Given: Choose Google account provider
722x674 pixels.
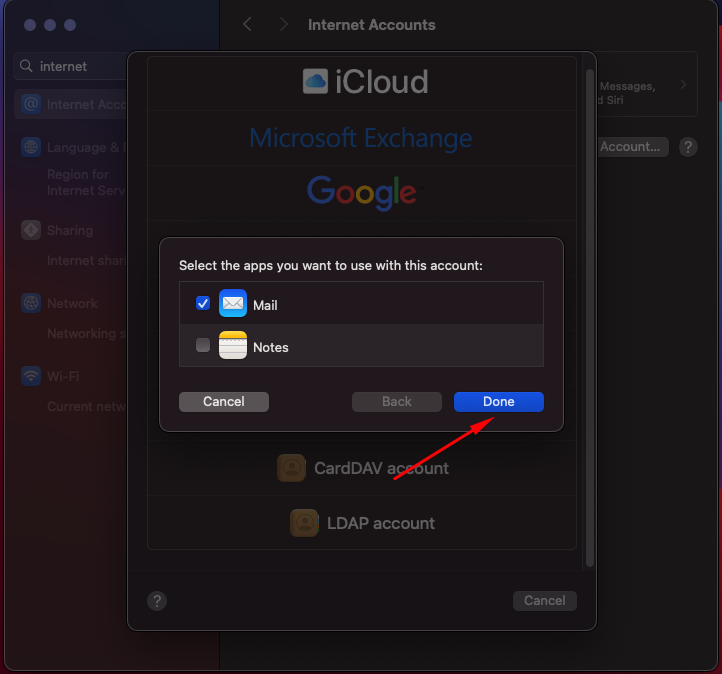Looking at the screenshot, I should (362, 193).
